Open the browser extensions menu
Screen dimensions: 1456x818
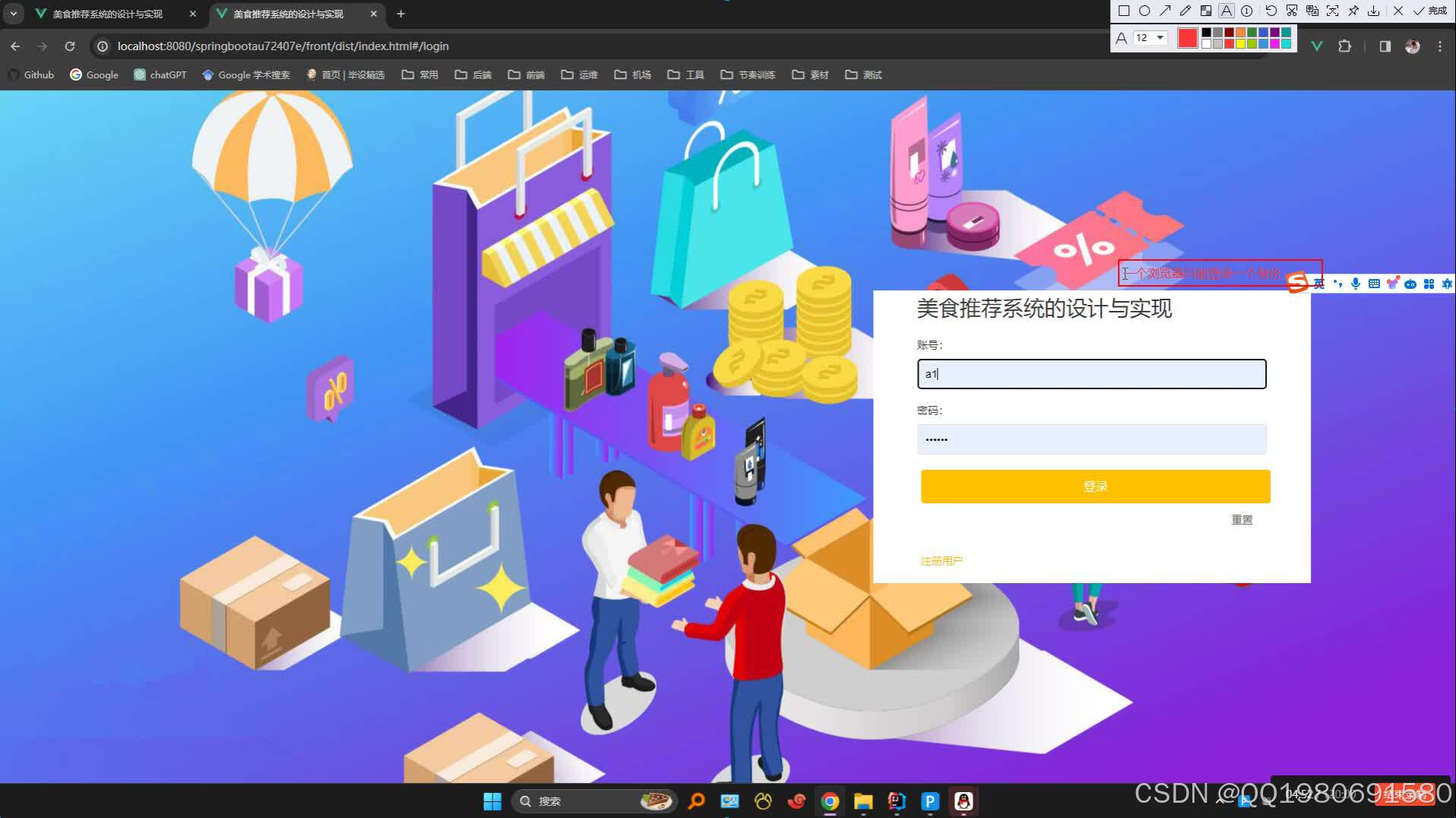[1345, 46]
